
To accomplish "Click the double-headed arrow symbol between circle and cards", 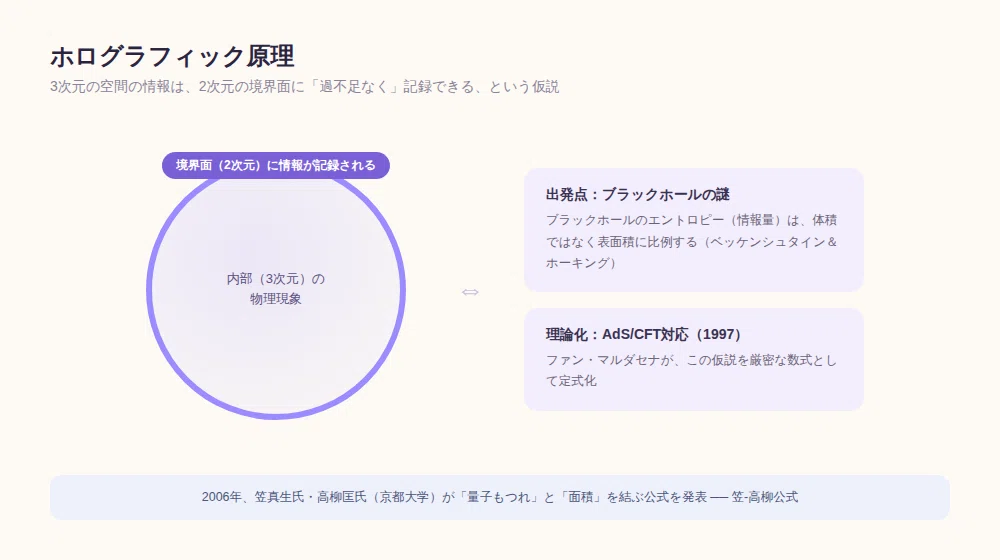I will pos(470,292).
